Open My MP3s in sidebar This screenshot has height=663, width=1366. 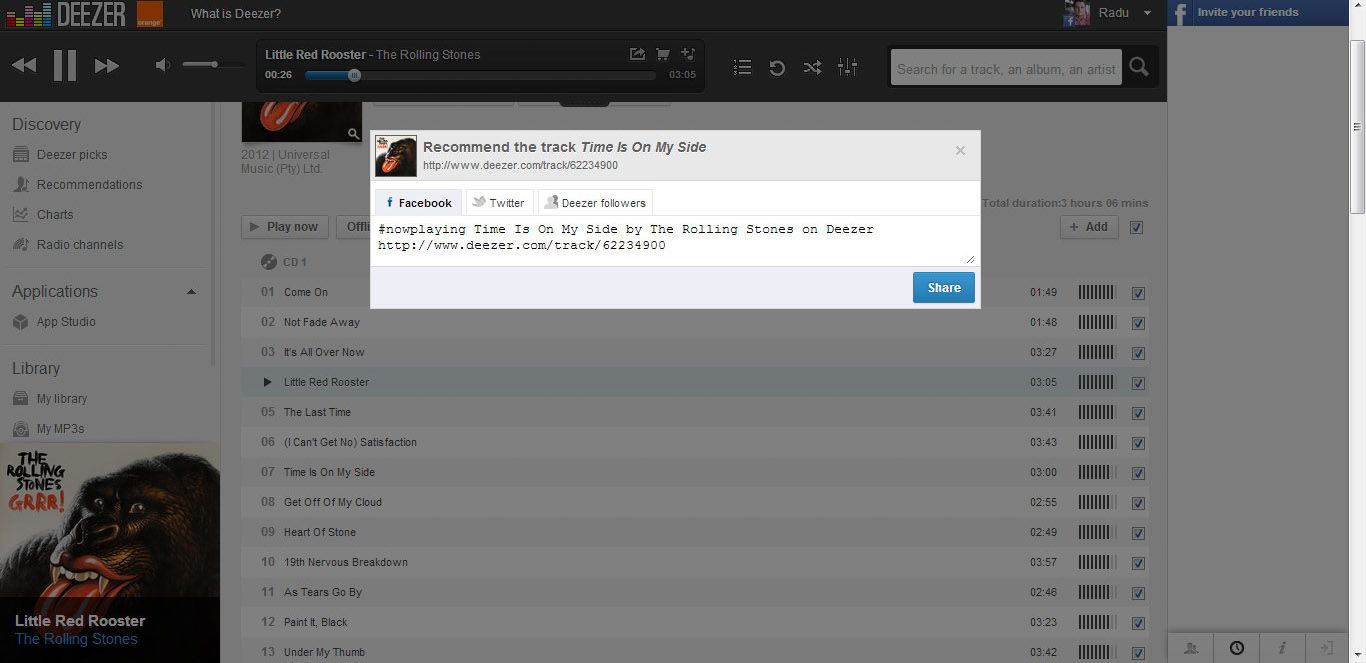coord(60,429)
